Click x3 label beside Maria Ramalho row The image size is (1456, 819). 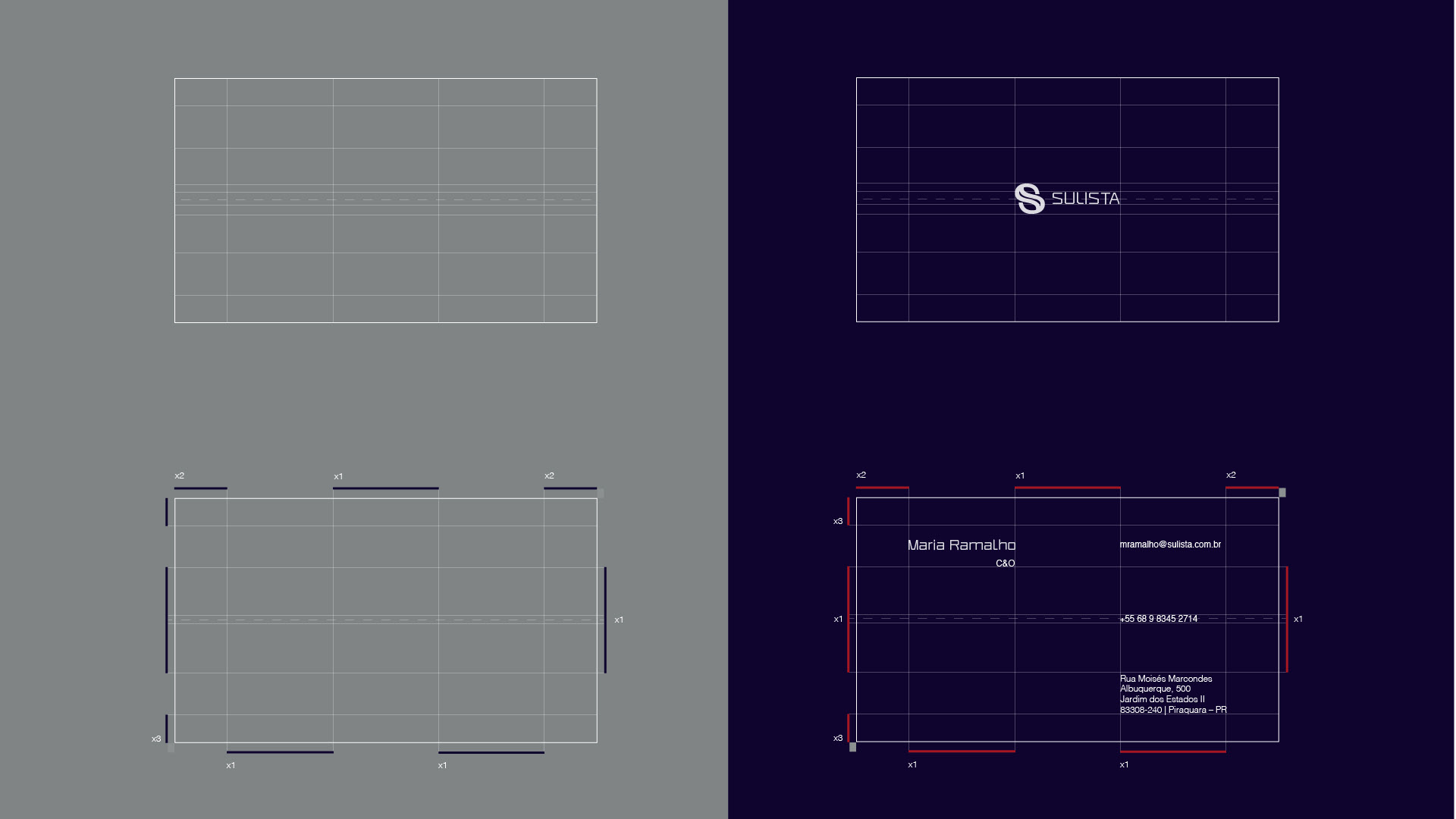[838, 521]
